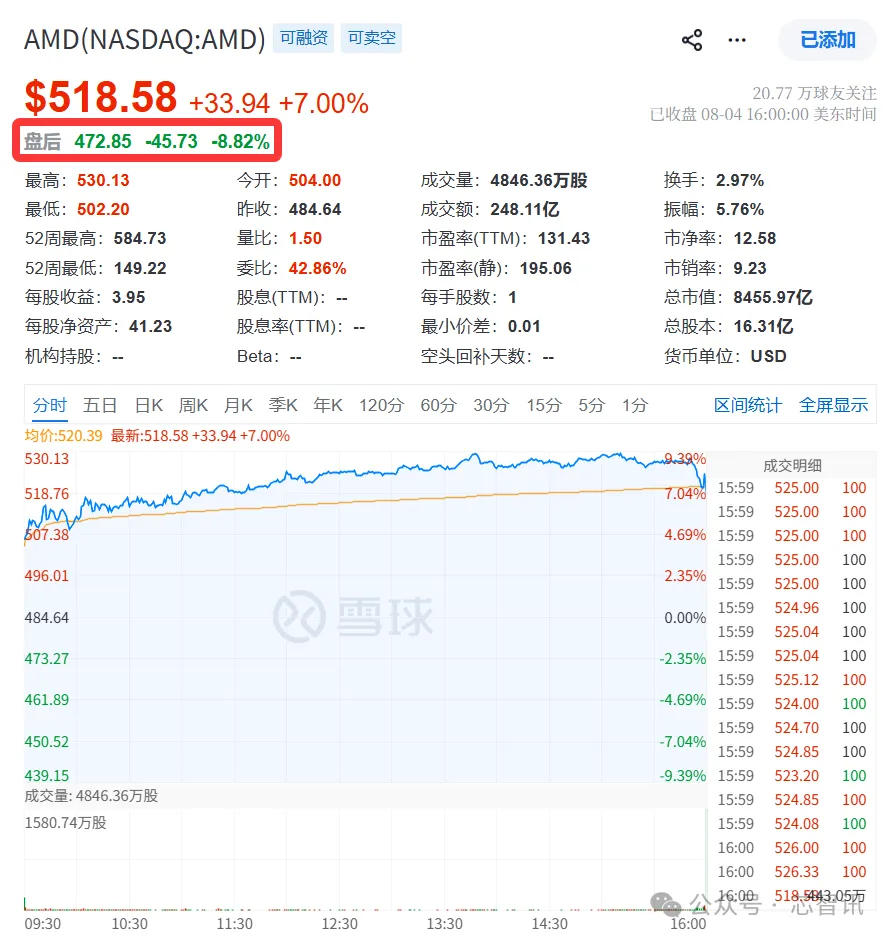The image size is (892, 940).
Task: Click the share icon
Action: point(692,40)
